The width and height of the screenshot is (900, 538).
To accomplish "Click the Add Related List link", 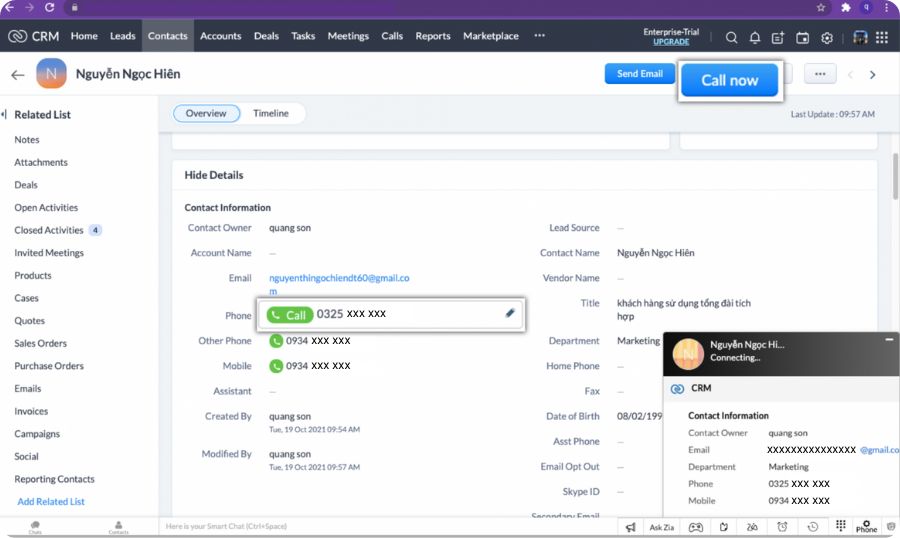I will pos(51,502).
